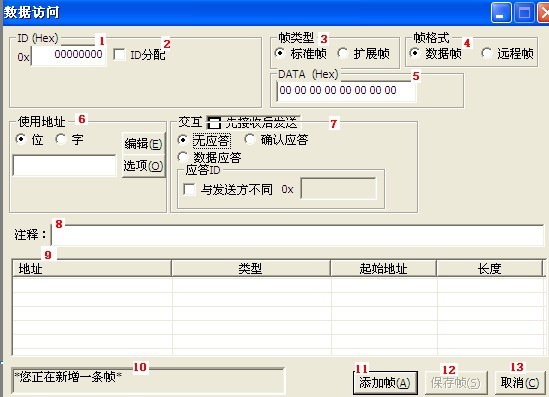Screen dimensions: 549x397
Task: Click the DATA (Hex) field
Action: pyautogui.click(x=346, y=91)
